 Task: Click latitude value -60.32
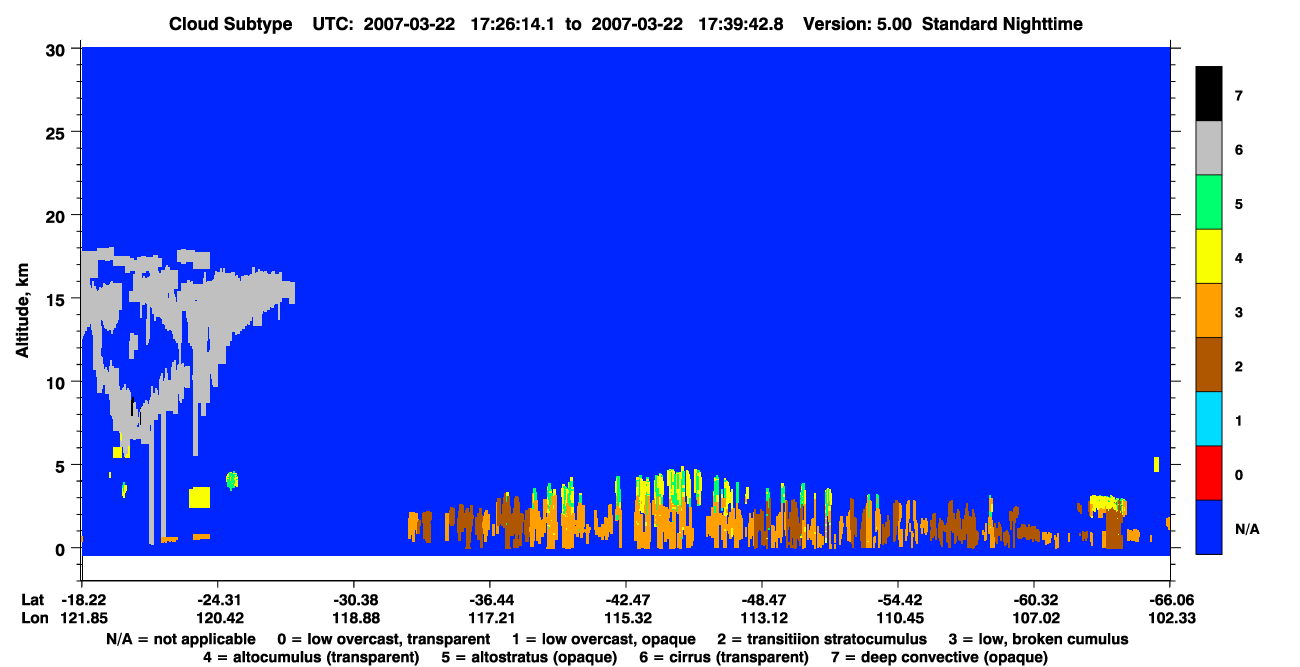(x=1034, y=600)
